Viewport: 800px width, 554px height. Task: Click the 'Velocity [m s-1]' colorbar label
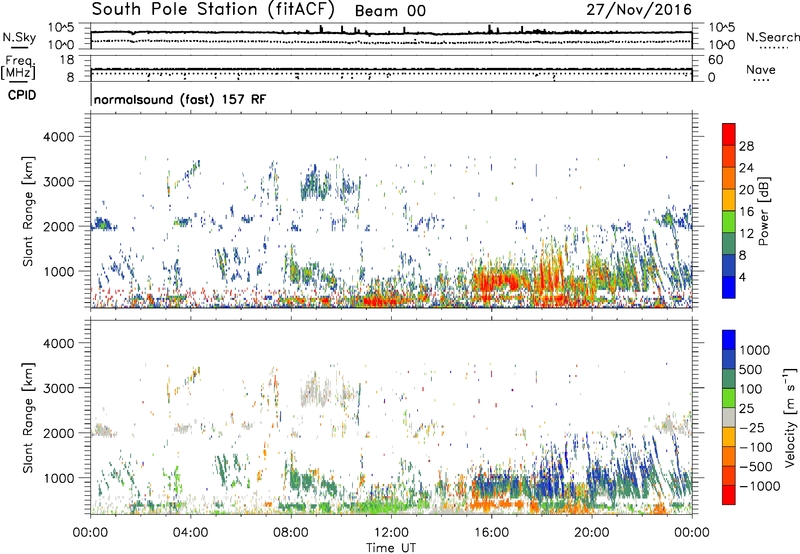[x=790, y=417]
